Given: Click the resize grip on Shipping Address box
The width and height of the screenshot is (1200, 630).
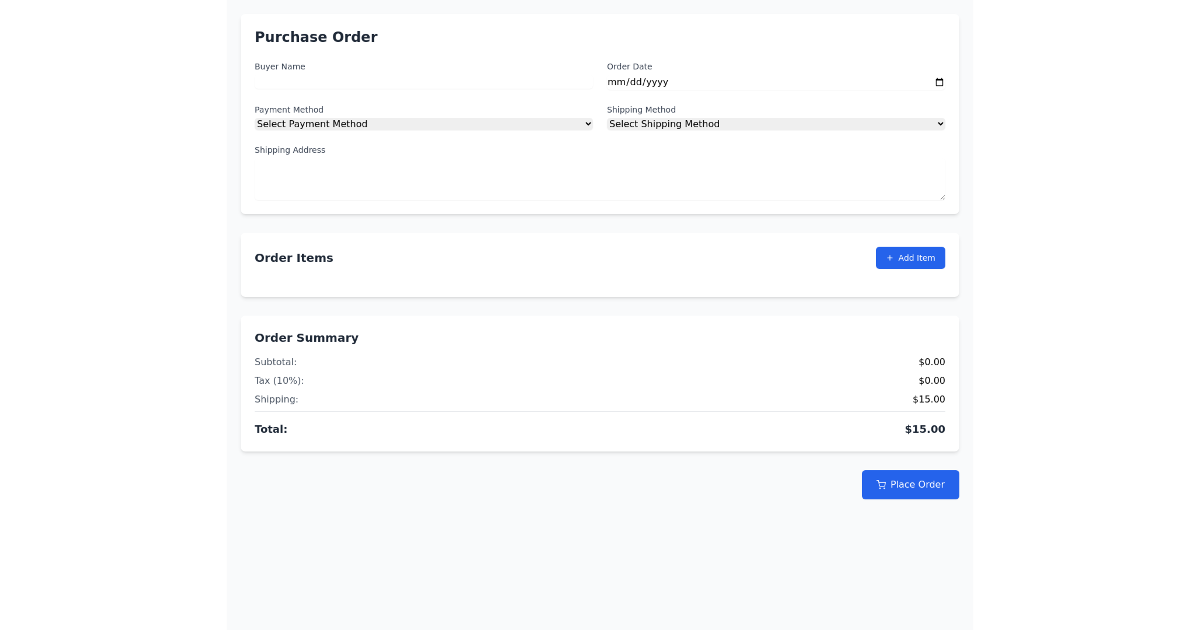Looking at the screenshot, I should [x=942, y=196].
